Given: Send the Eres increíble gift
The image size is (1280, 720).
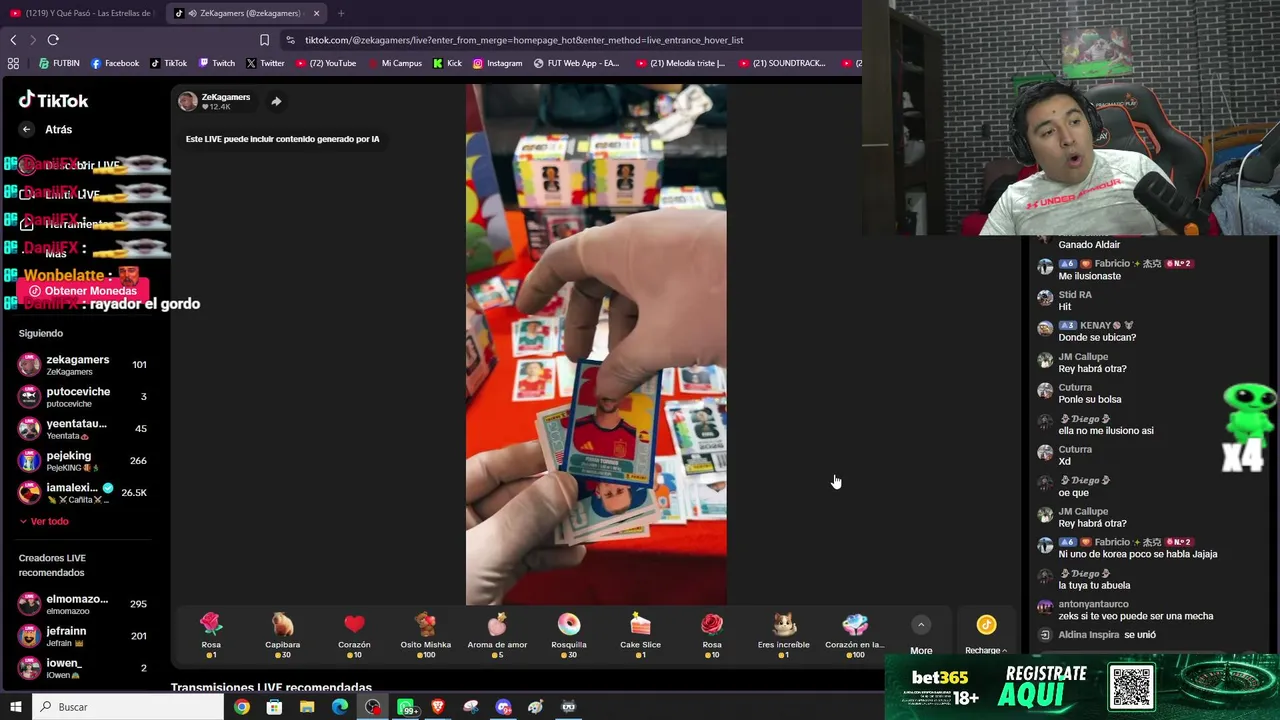Looking at the screenshot, I should [784, 635].
